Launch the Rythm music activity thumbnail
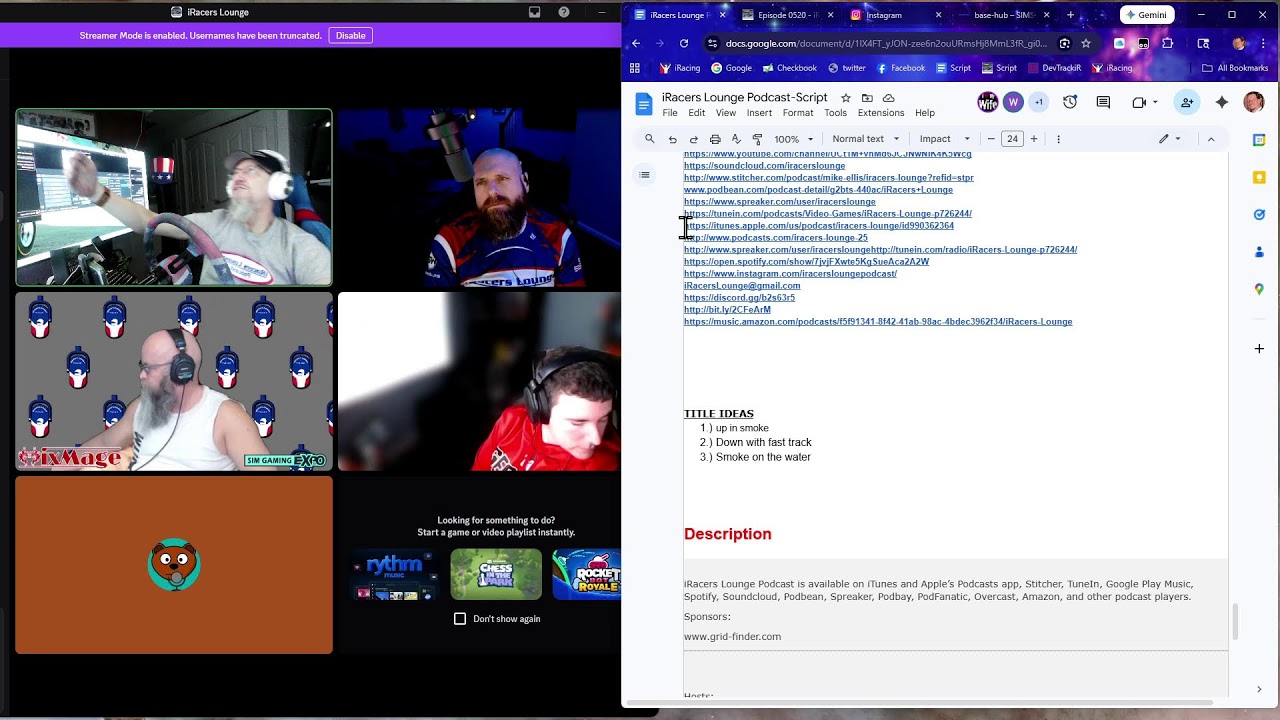1280x720 pixels. coord(394,574)
